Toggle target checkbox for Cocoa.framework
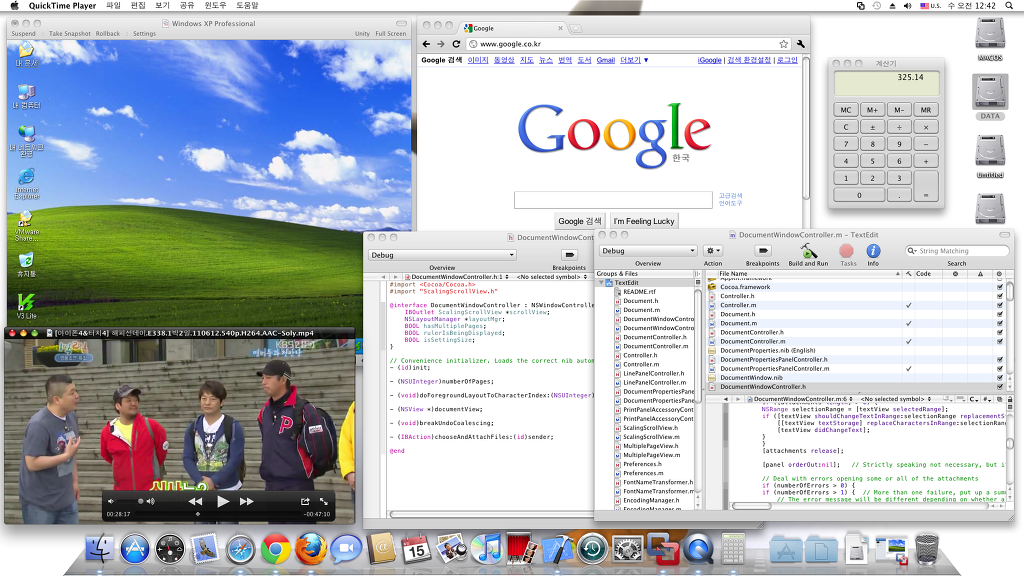This screenshot has height=576, width=1024. [x=999, y=287]
